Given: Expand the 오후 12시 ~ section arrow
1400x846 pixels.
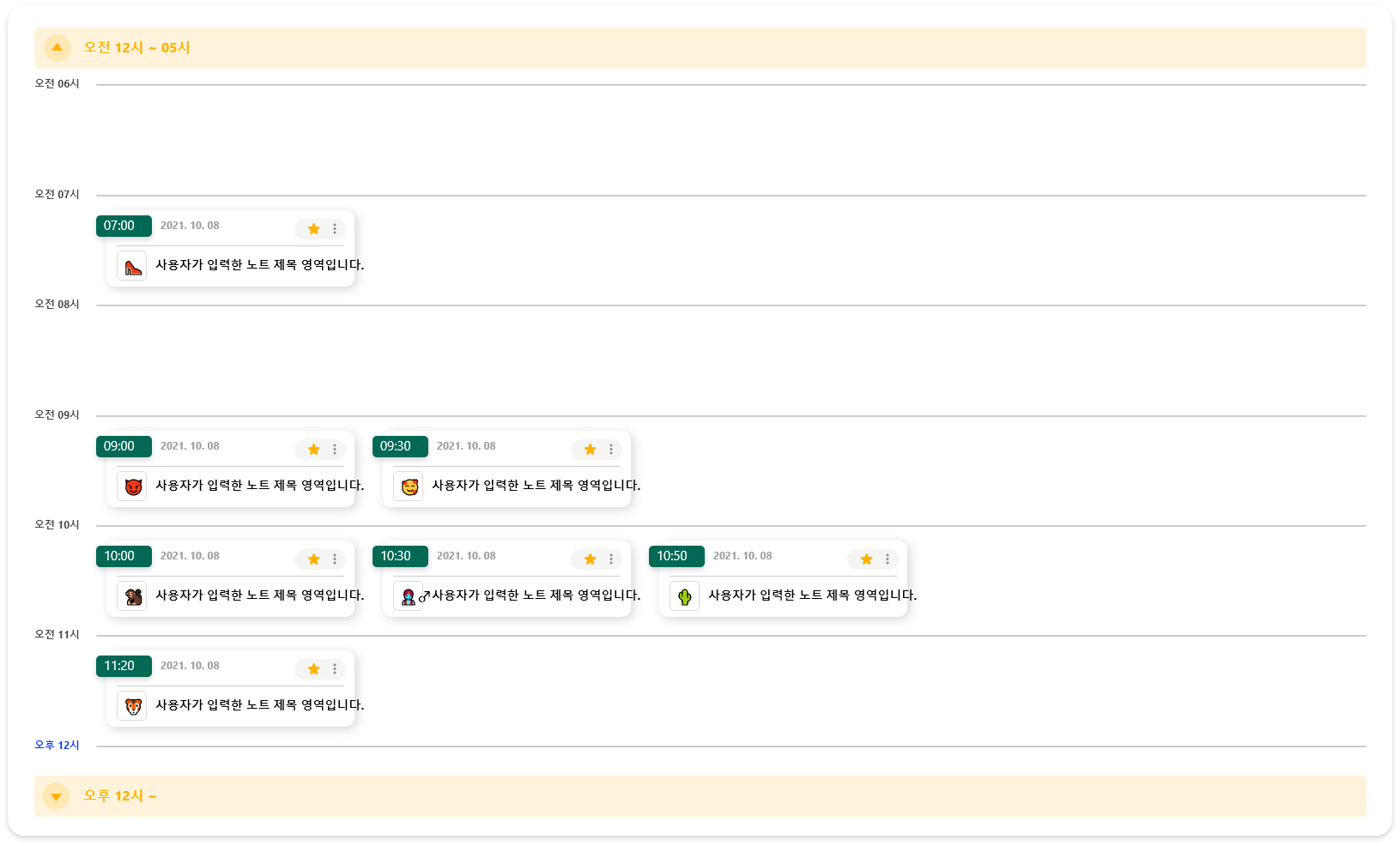Looking at the screenshot, I should (57, 796).
